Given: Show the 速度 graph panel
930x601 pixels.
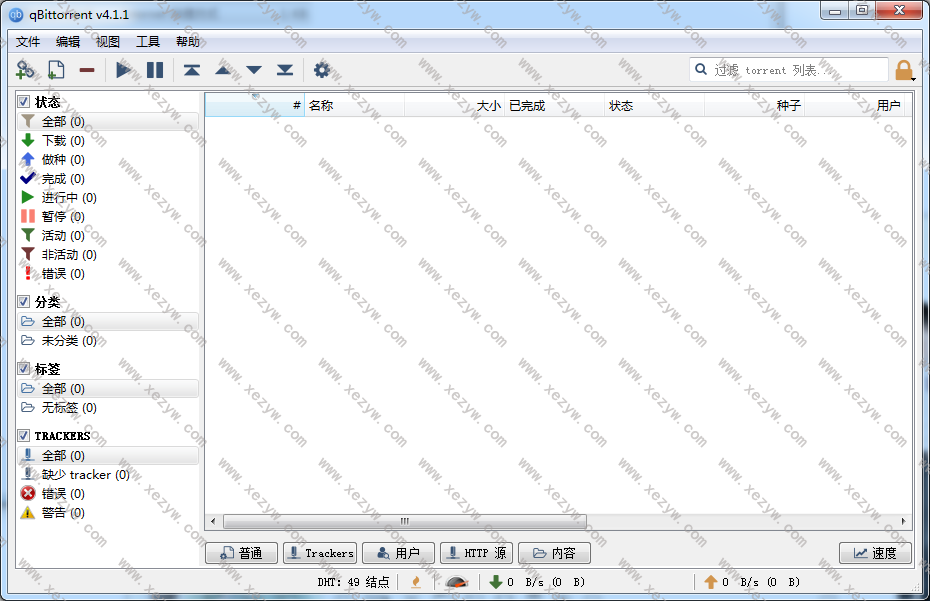Looking at the screenshot, I should click(x=875, y=553).
